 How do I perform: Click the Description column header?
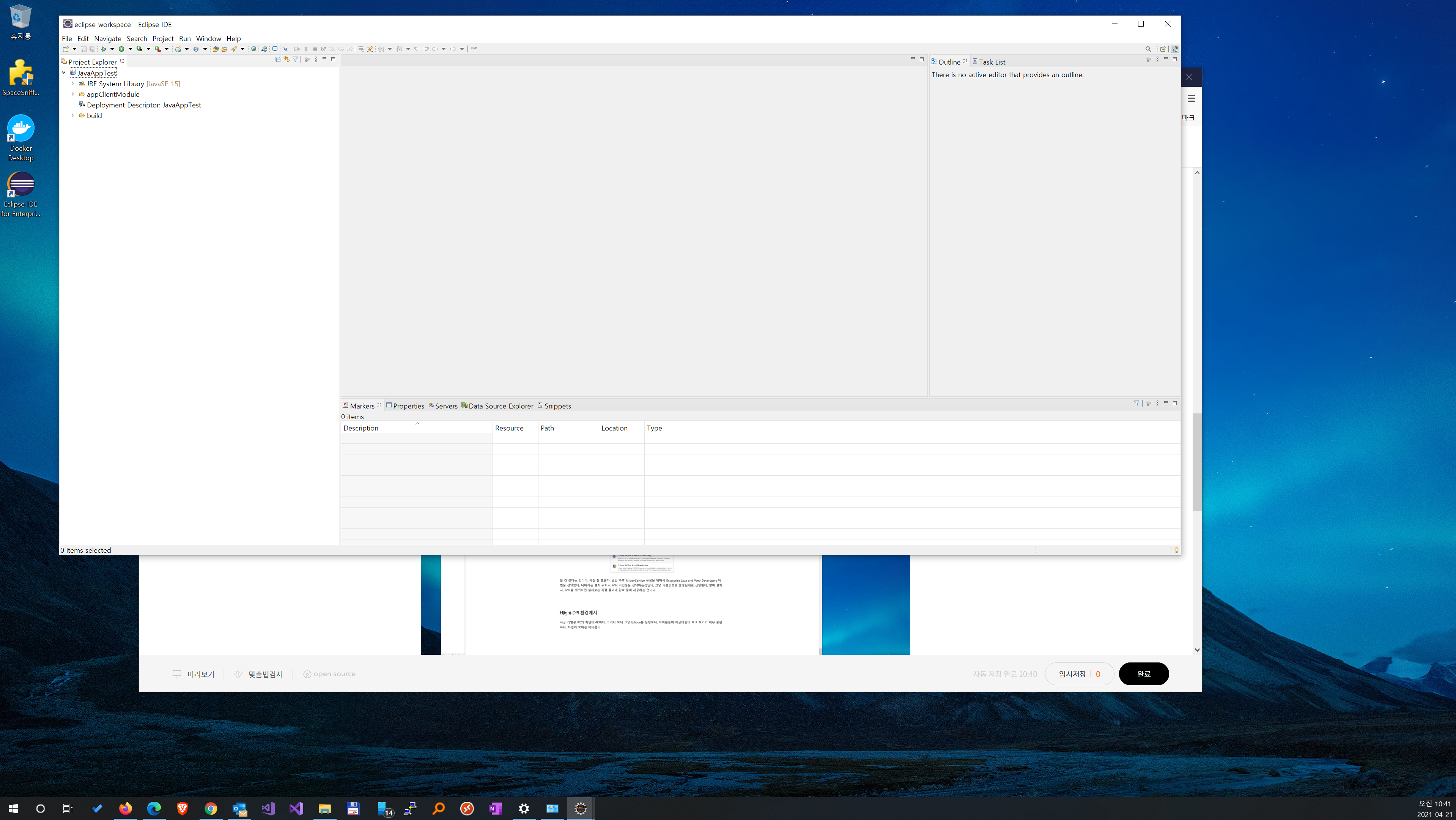360,428
